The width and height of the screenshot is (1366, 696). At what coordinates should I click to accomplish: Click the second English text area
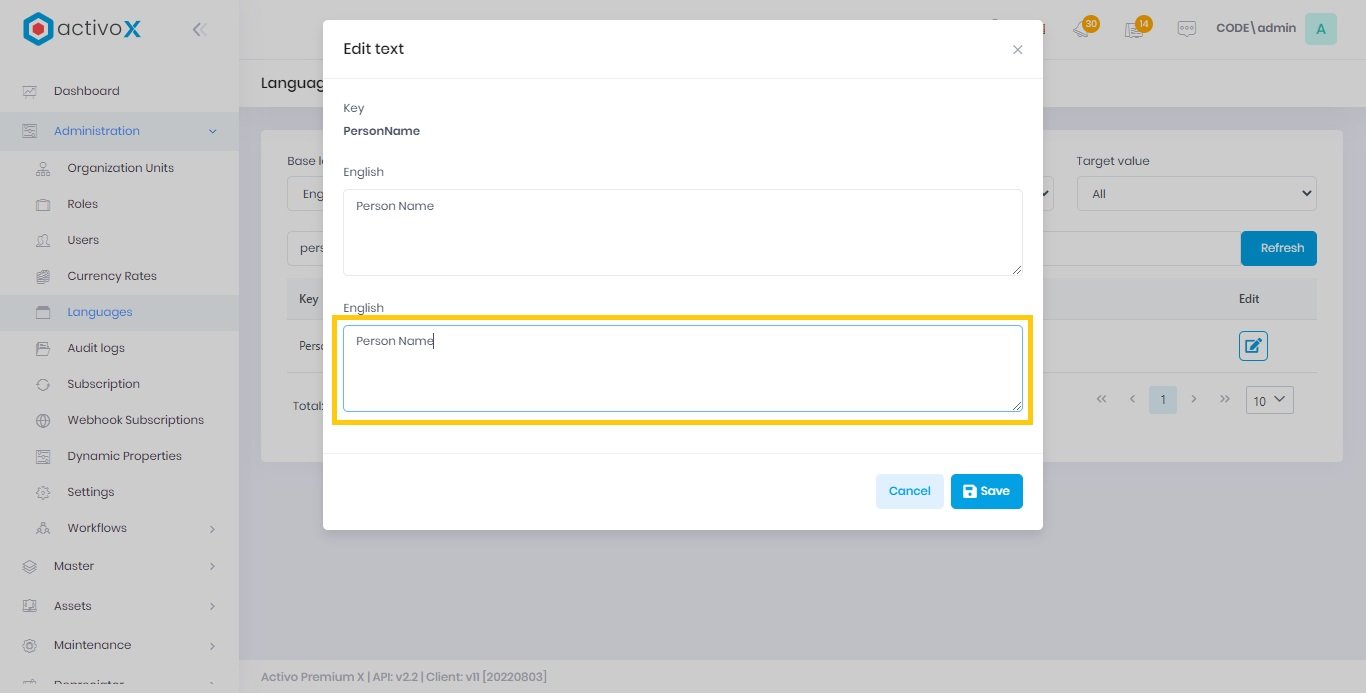[682, 369]
